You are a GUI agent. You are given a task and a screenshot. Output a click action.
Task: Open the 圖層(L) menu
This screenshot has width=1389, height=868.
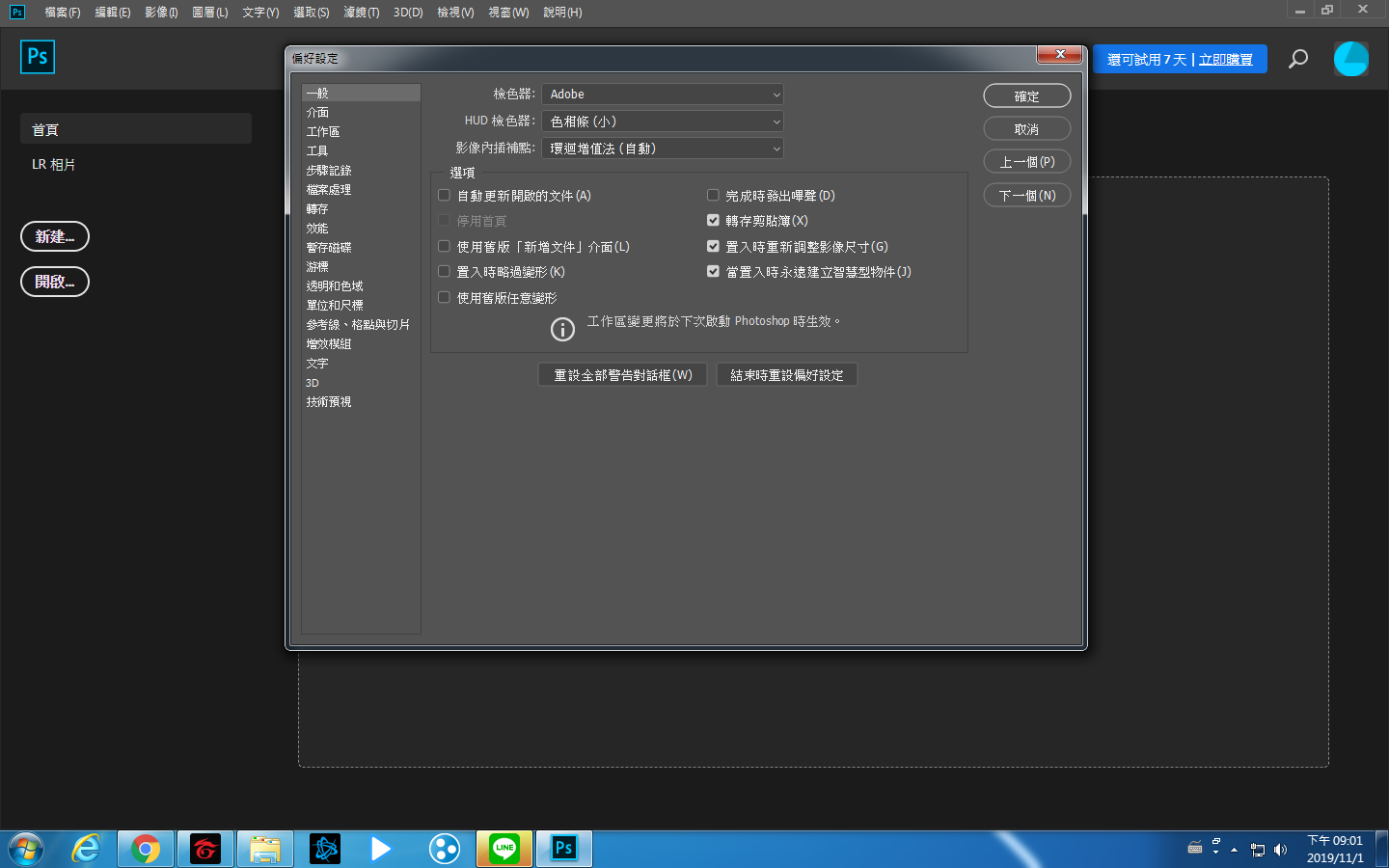(x=210, y=13)
